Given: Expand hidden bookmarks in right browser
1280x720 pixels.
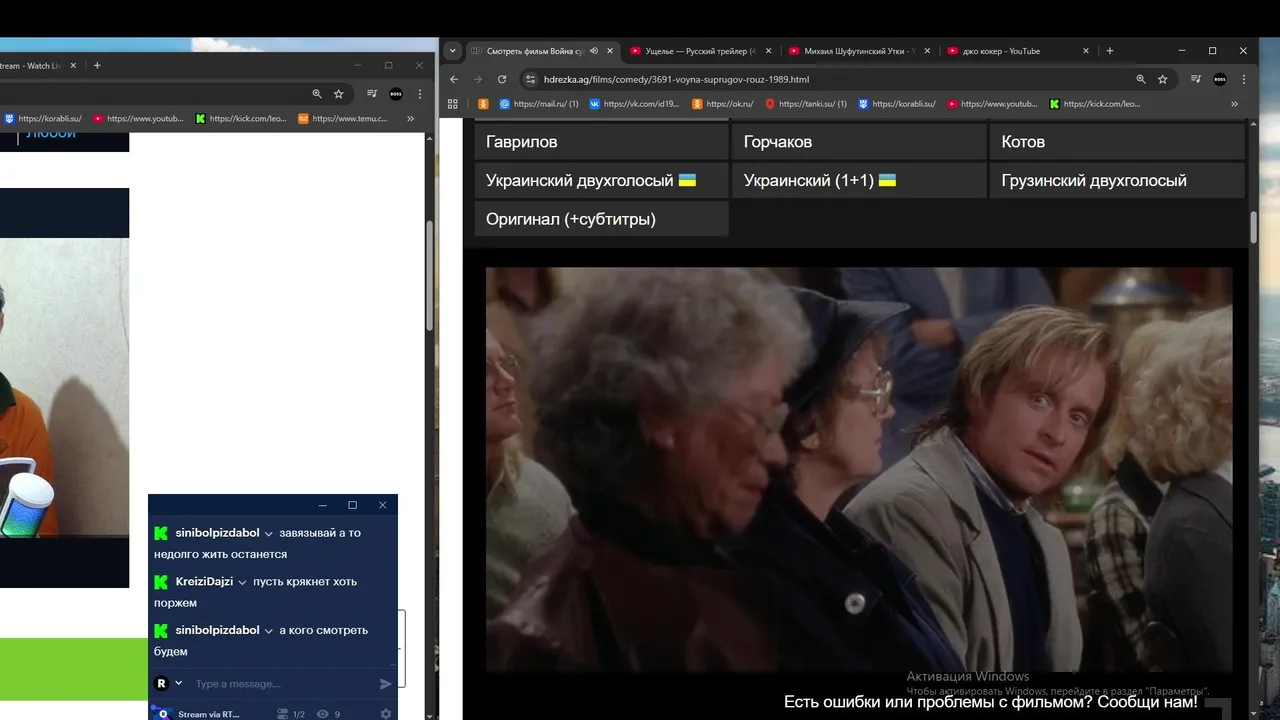Looking at the screenshot, I should pyautogui.click(x=1234, y=104).
